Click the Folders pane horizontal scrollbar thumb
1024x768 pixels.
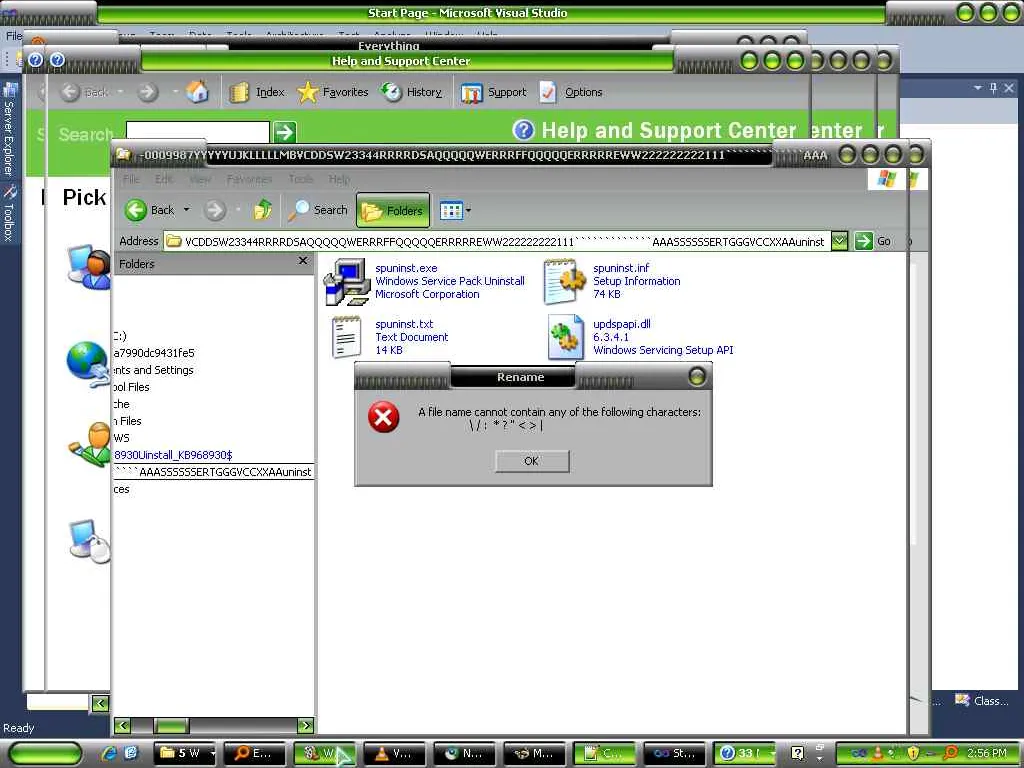pyautogui.click(x=171, y=725)
